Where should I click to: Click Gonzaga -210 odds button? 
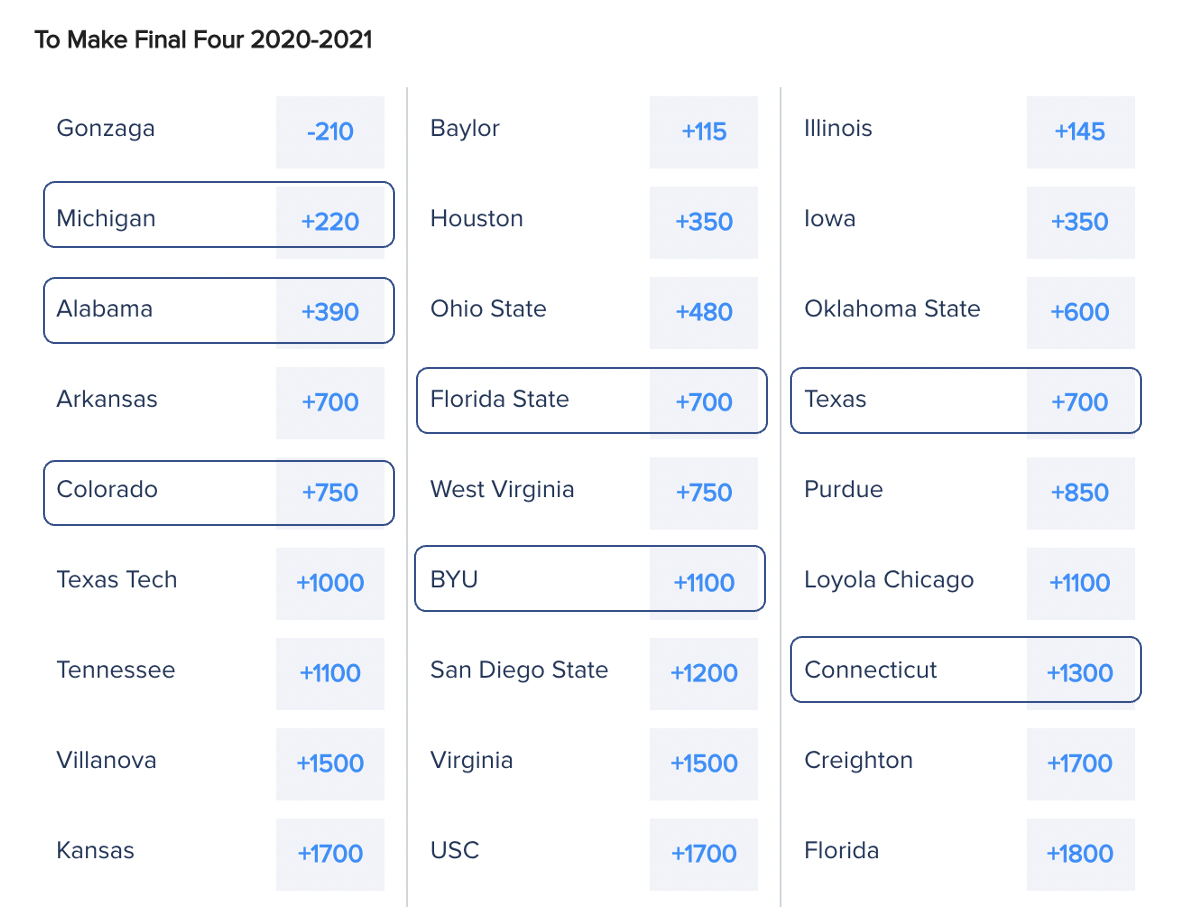tap(330, 132)
